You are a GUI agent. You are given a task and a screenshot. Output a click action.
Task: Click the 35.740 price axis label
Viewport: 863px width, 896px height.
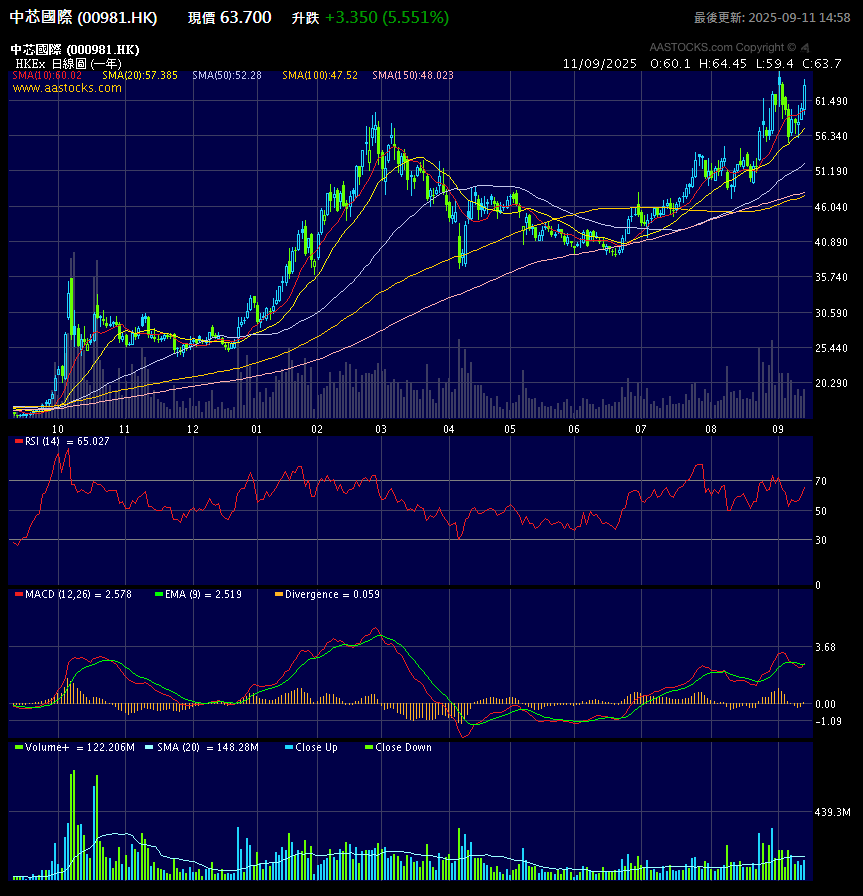coord(832,277)
